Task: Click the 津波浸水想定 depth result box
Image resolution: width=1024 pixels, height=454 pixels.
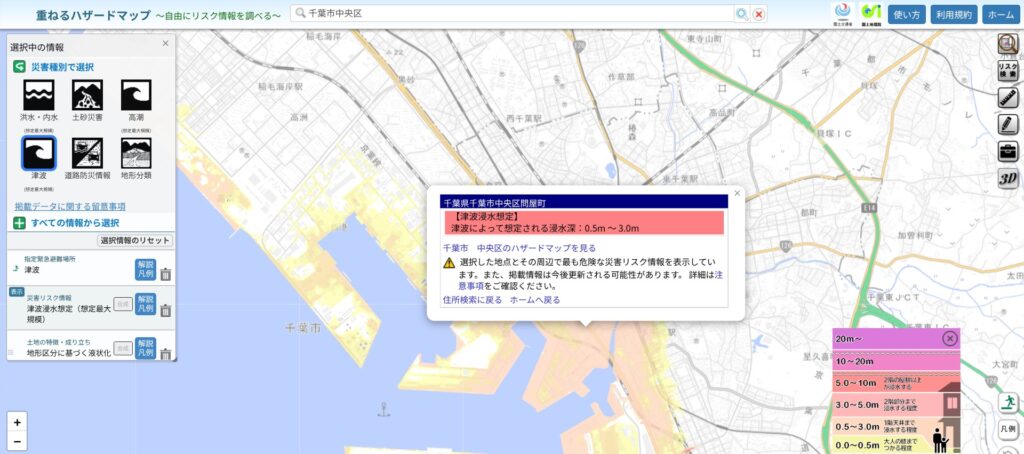Action: pyautogui.click(x=584, y=222)
